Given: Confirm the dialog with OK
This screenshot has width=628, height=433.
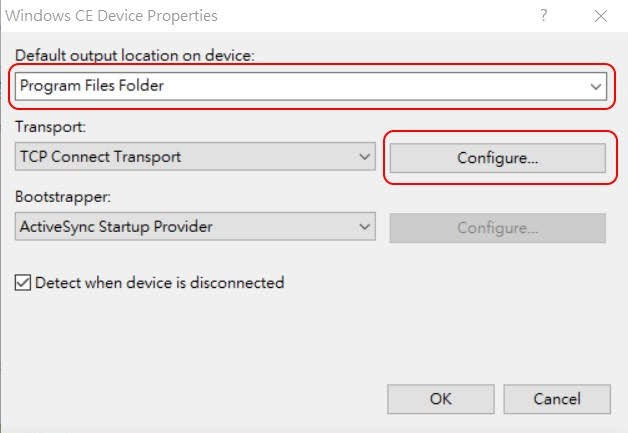Looking at the screenshot, I should point(441,399).
